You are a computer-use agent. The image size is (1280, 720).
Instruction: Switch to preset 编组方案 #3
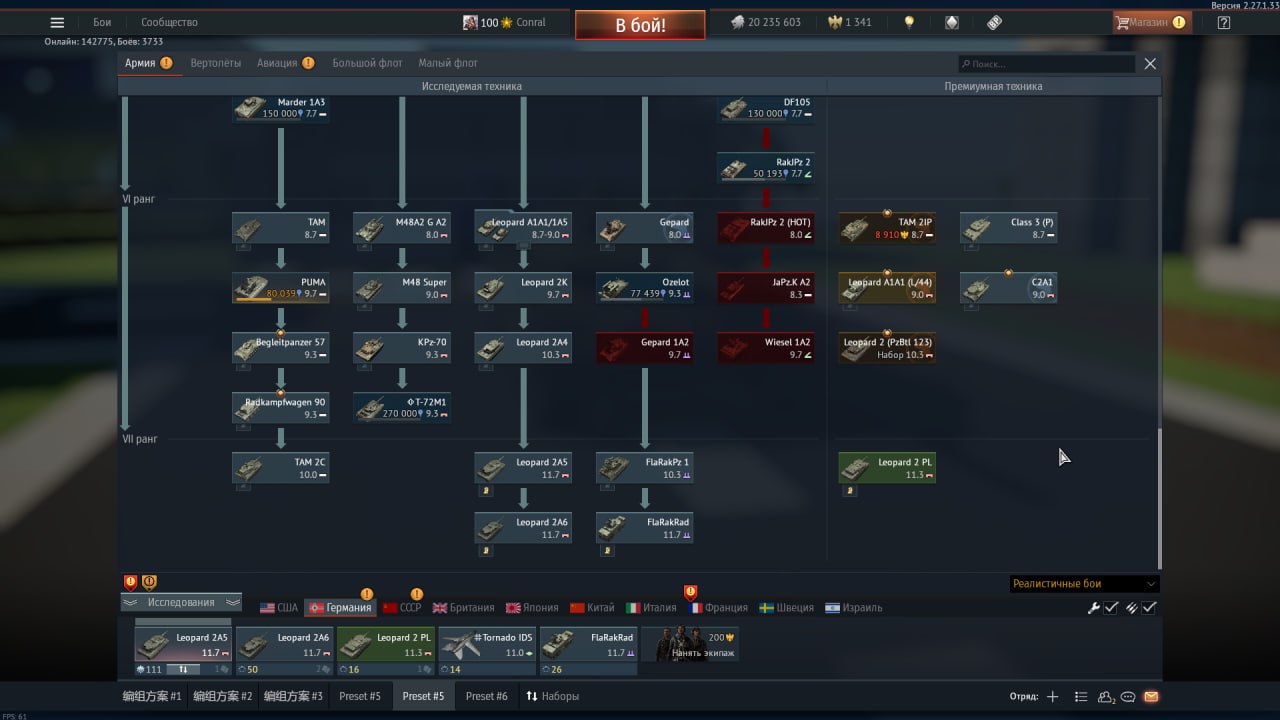tap(293, 696)
